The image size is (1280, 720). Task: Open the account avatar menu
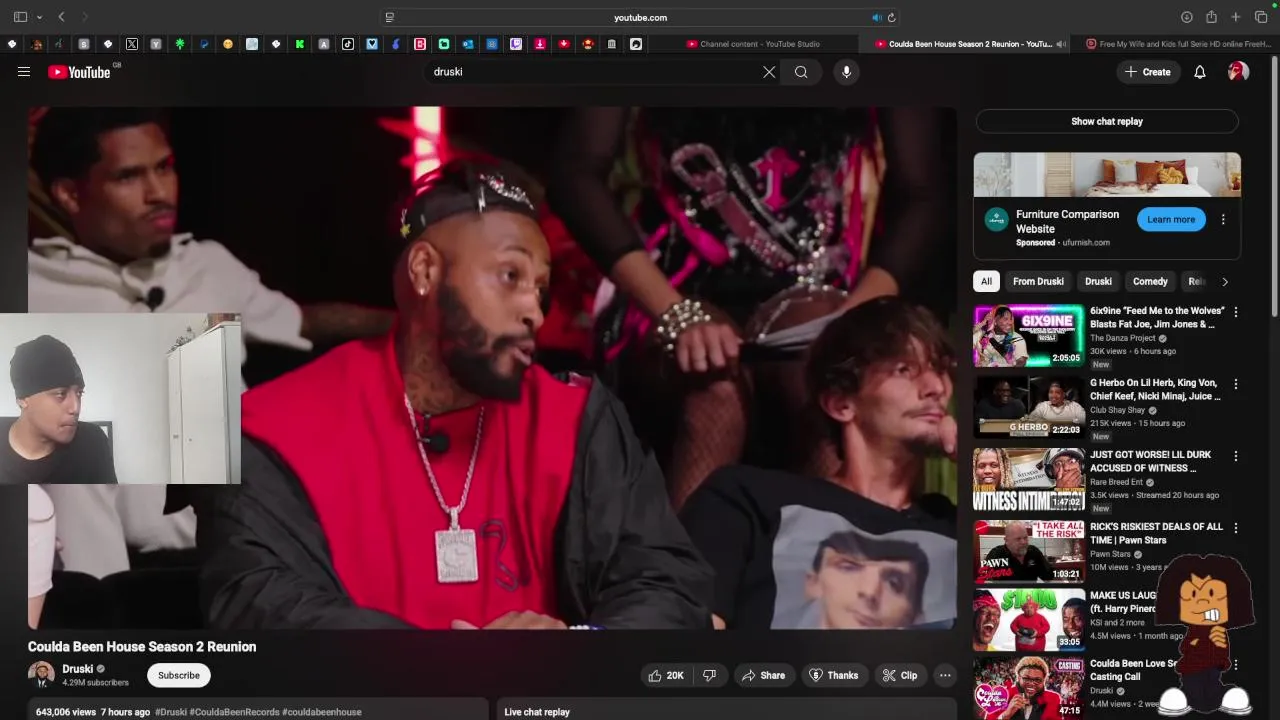[x=1238, y=72]
